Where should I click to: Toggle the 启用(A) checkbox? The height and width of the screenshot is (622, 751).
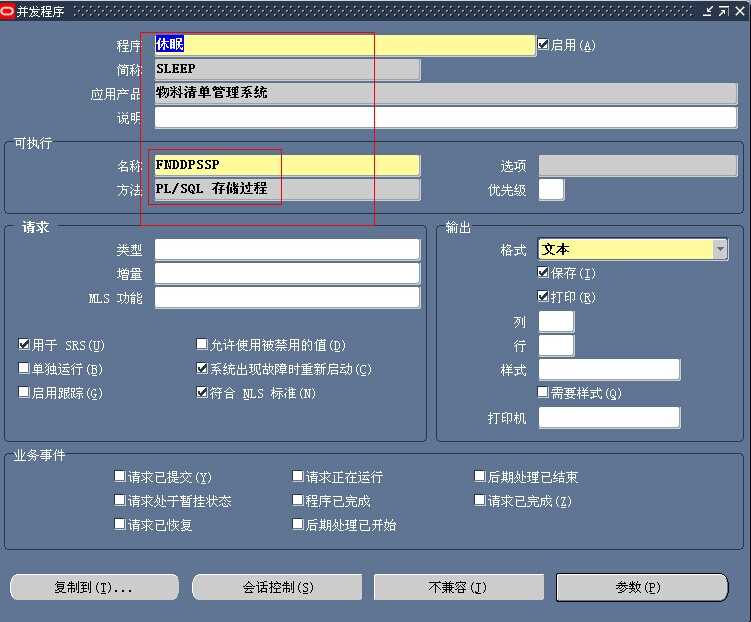(543, 45)
